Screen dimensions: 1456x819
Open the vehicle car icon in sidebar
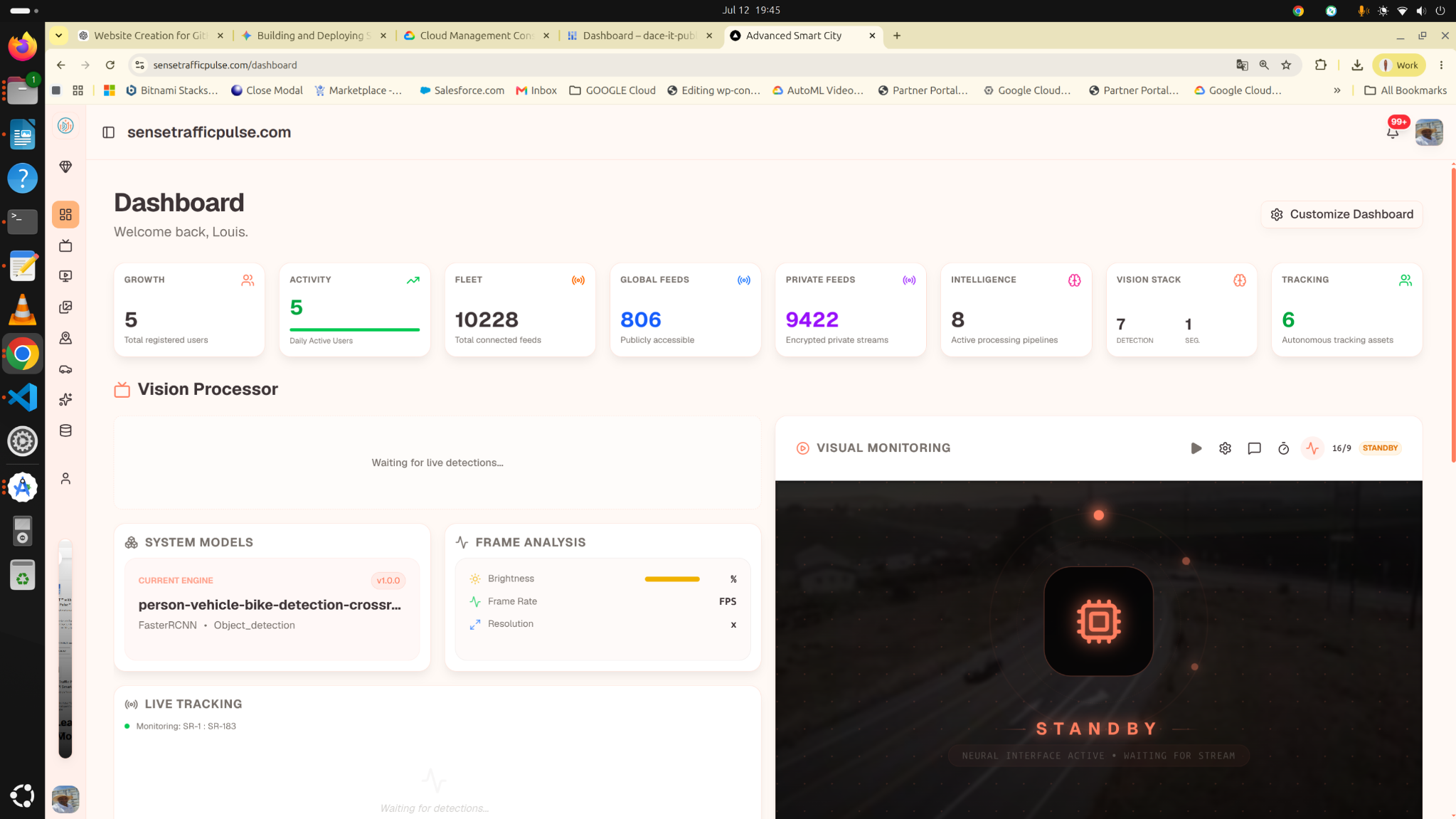(x=65, y=369)
